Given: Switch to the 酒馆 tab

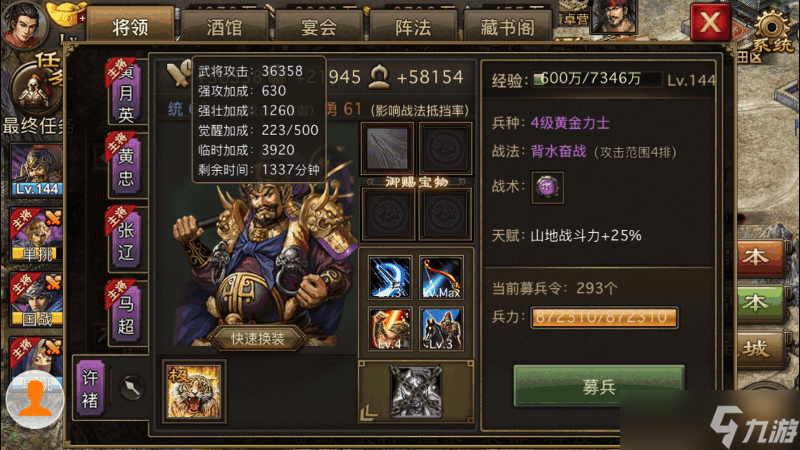Looking at the screenshot, I should pyautogui.click(x=224, y=27).
